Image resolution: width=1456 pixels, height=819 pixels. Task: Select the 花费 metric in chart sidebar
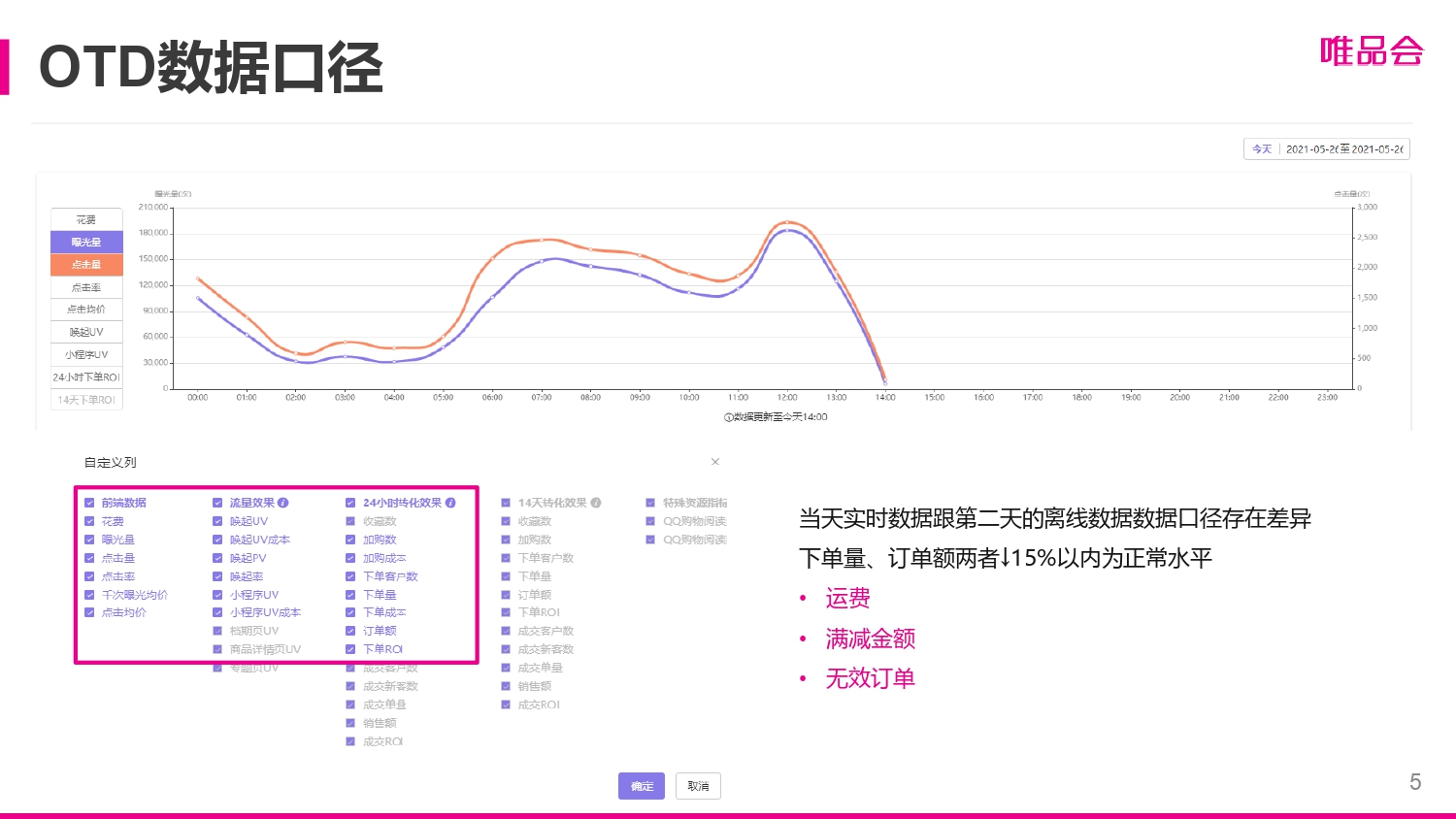coord(86,218)
